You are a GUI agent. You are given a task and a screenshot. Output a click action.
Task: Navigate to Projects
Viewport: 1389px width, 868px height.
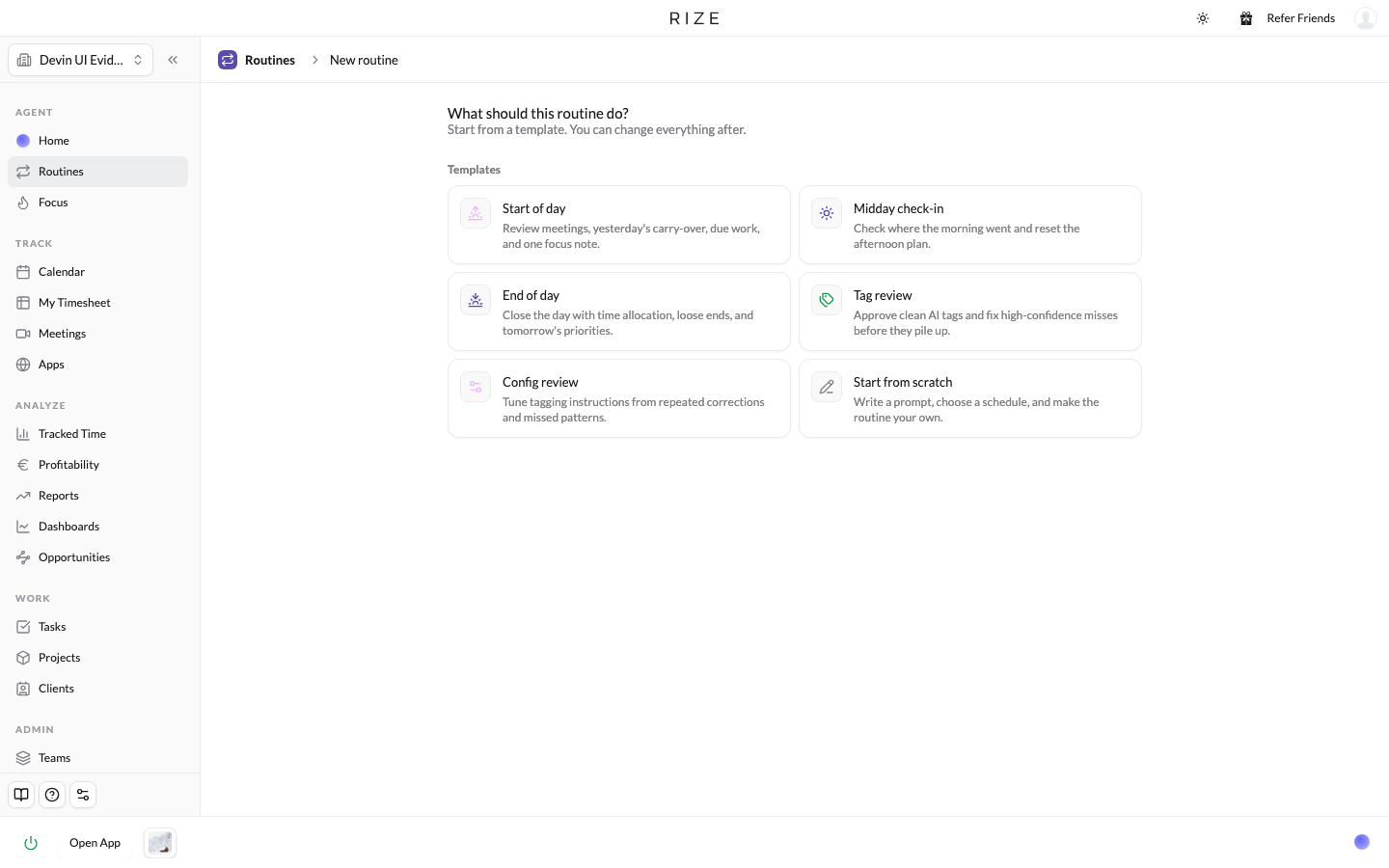coord(98,658)
